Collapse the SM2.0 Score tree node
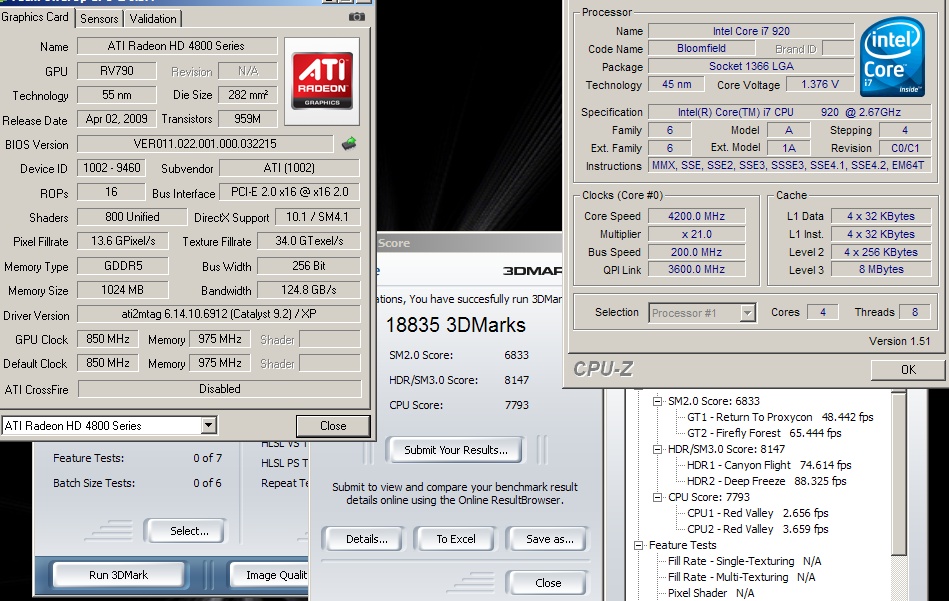This screenshot has width=949, height=601. pos(657,401)
